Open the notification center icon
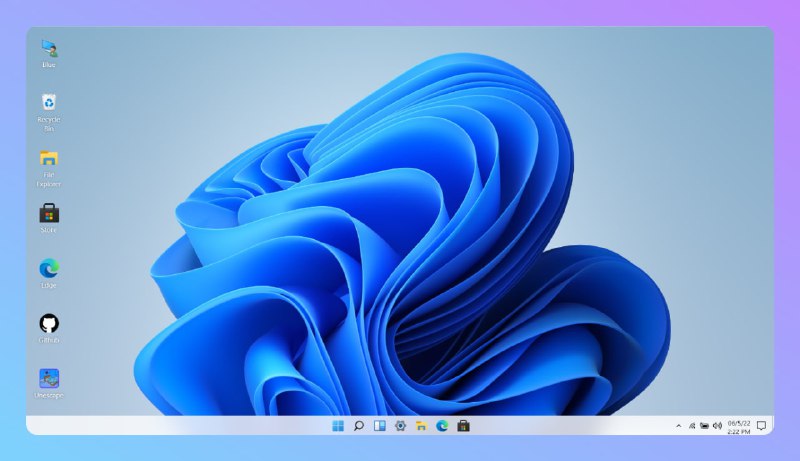The height and width of the screenshot is (461, 800). click(x=761, y=426)
